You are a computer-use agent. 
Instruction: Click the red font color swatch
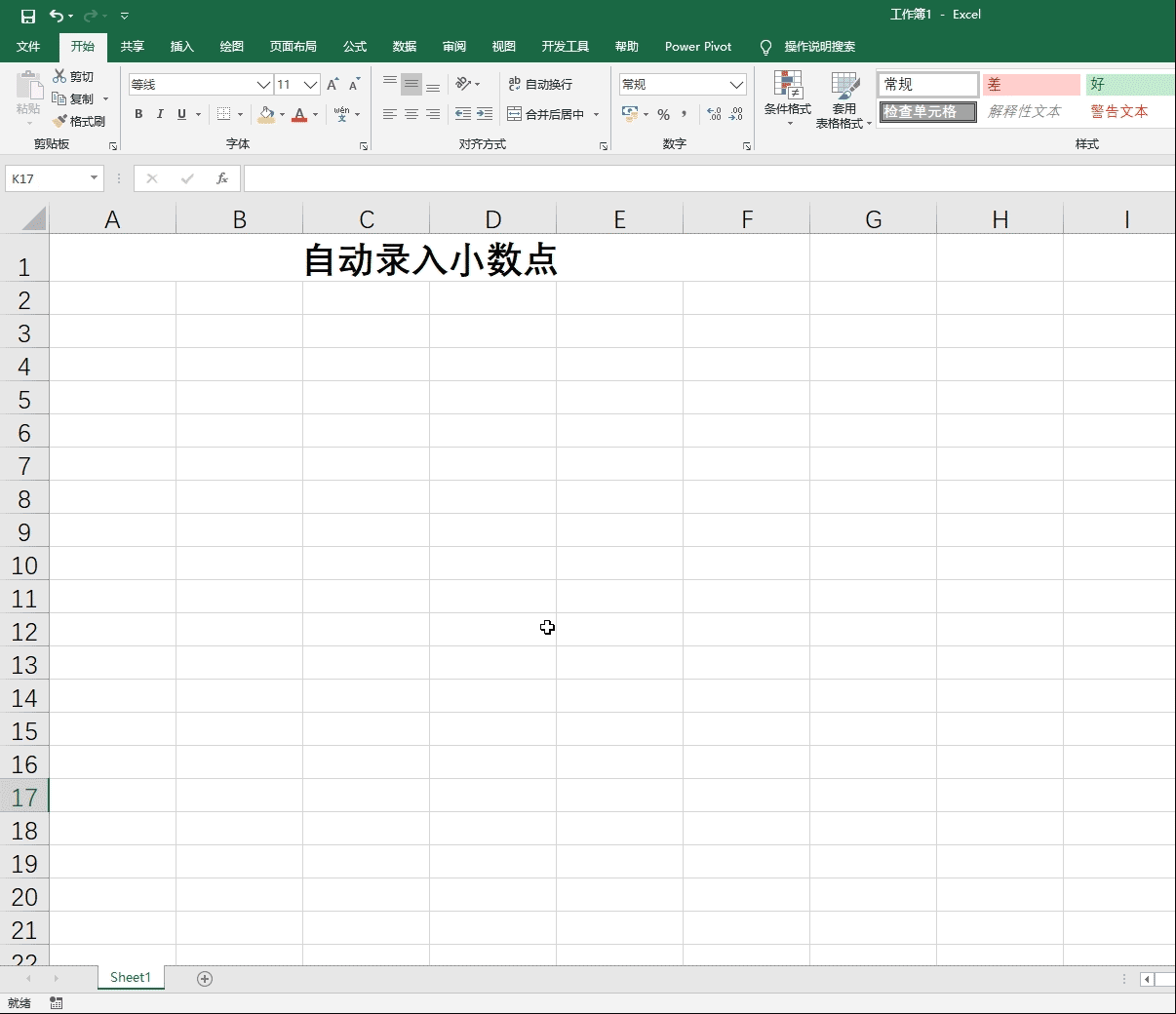[299, 114]
